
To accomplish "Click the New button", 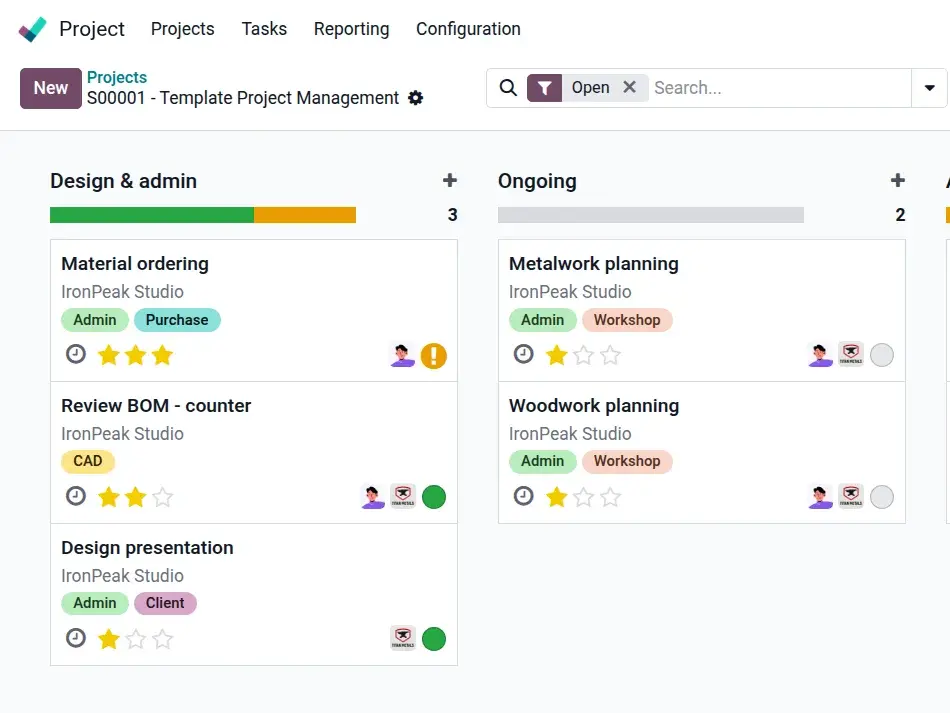I will click(51, 88).
